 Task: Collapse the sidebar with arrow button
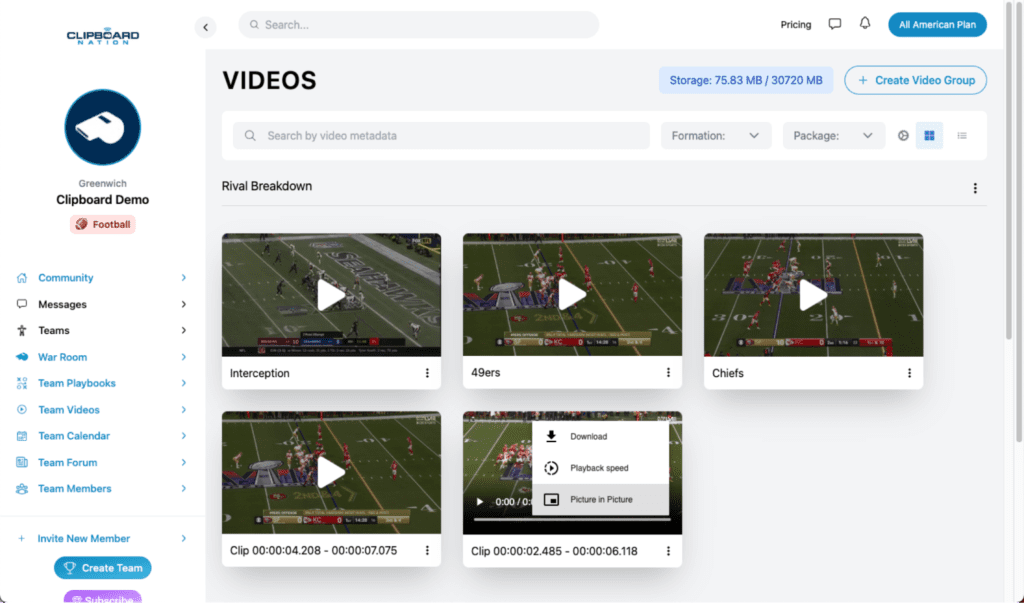206,28
